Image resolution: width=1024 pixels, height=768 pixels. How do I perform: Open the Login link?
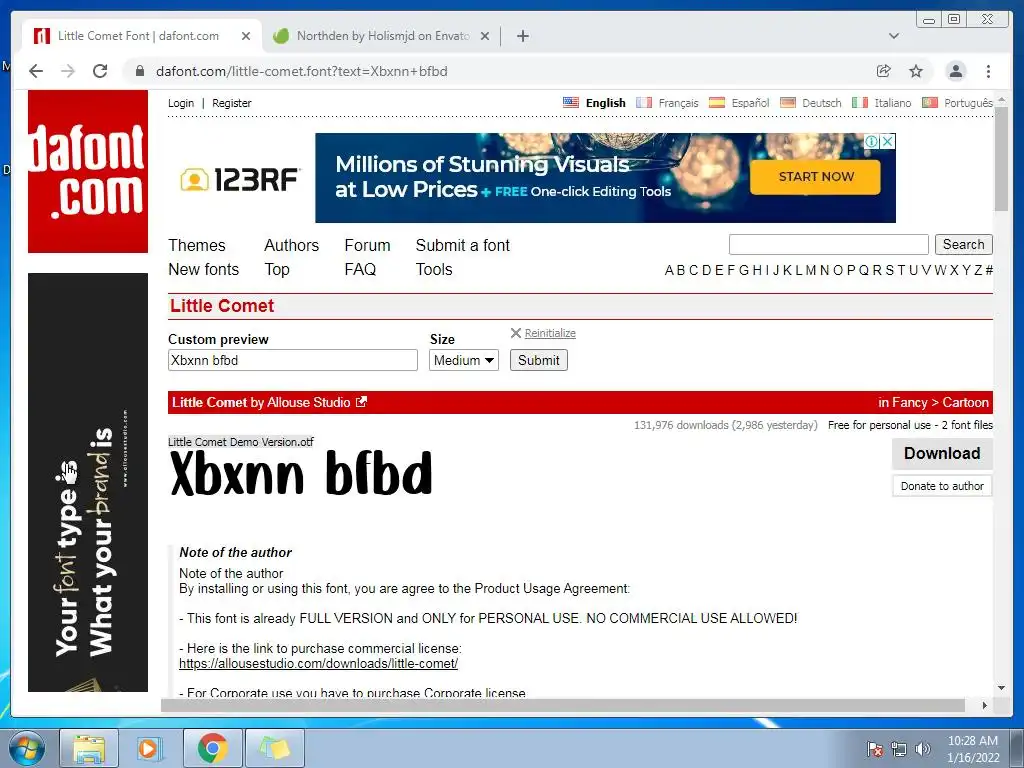(x=181, y=103)
